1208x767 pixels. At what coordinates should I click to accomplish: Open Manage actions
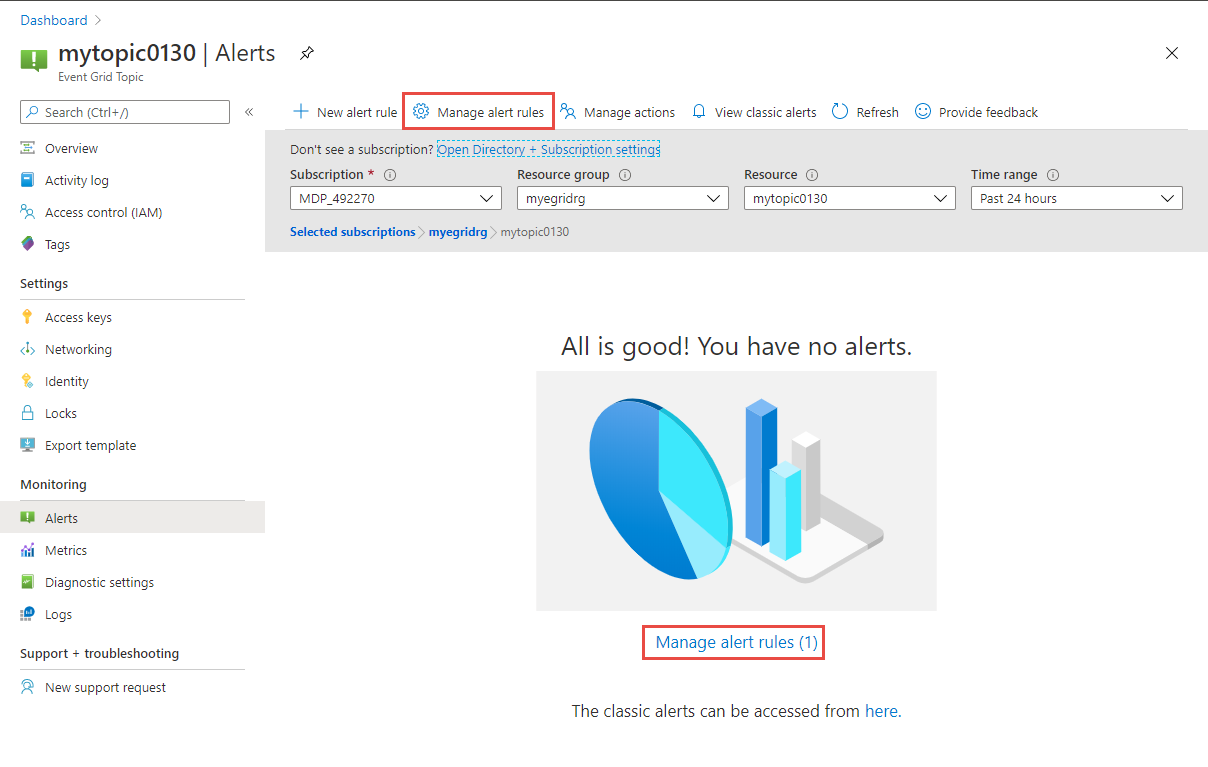pos(618,111)
